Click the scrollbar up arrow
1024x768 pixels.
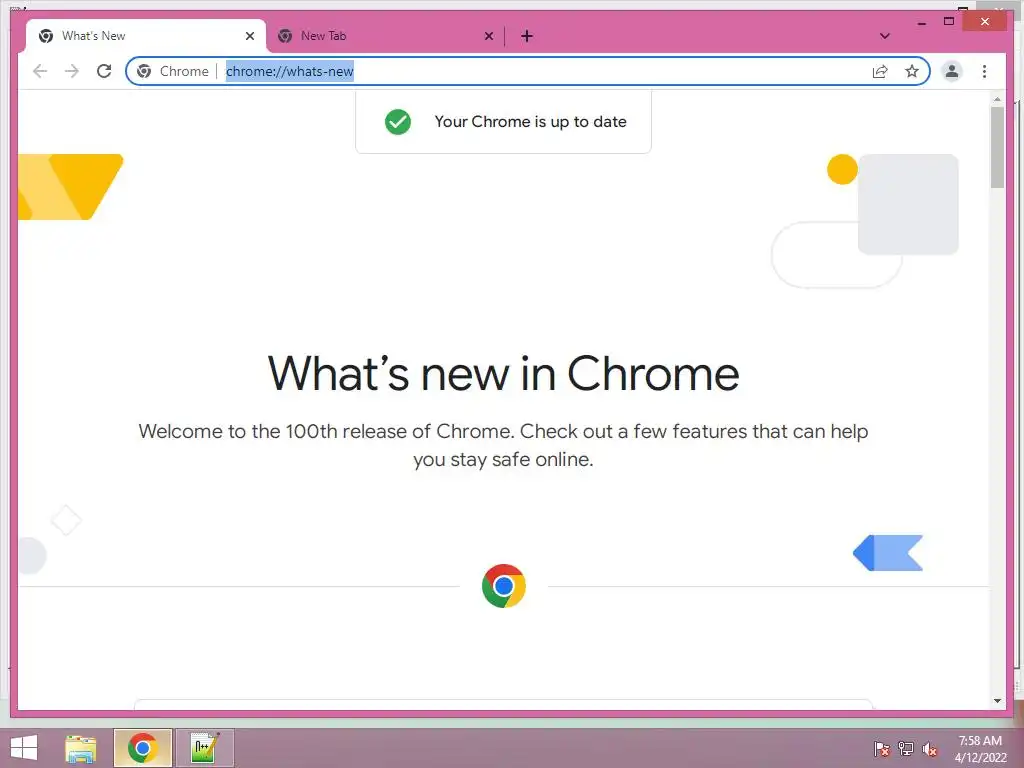pyautogui.click(x=997, y=99)
